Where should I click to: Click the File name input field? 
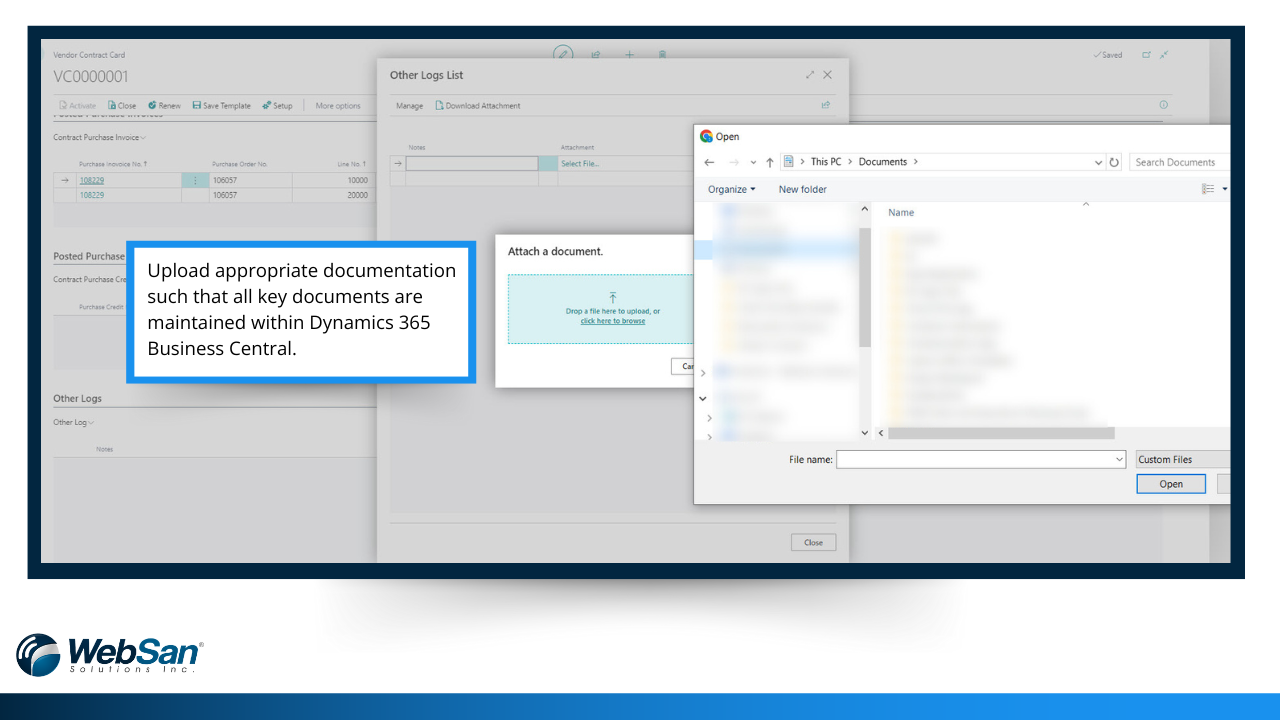coord(975,460)
